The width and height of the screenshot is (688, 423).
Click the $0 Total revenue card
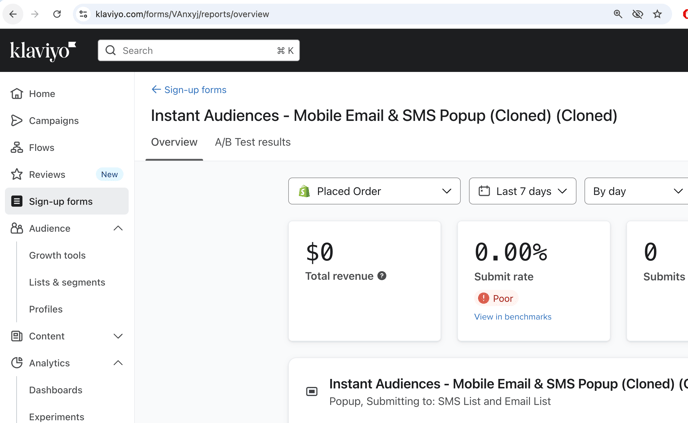tap(364, 281)
